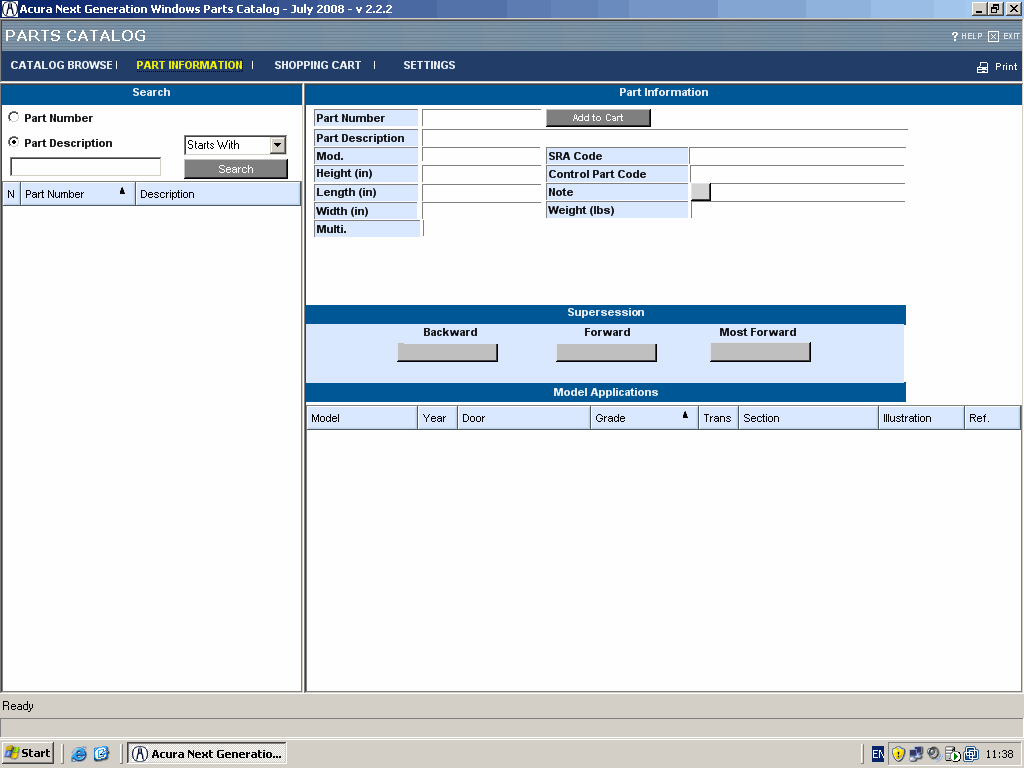Click the Add to Cart button
The image size is (1024, 768).
point(598,118)
